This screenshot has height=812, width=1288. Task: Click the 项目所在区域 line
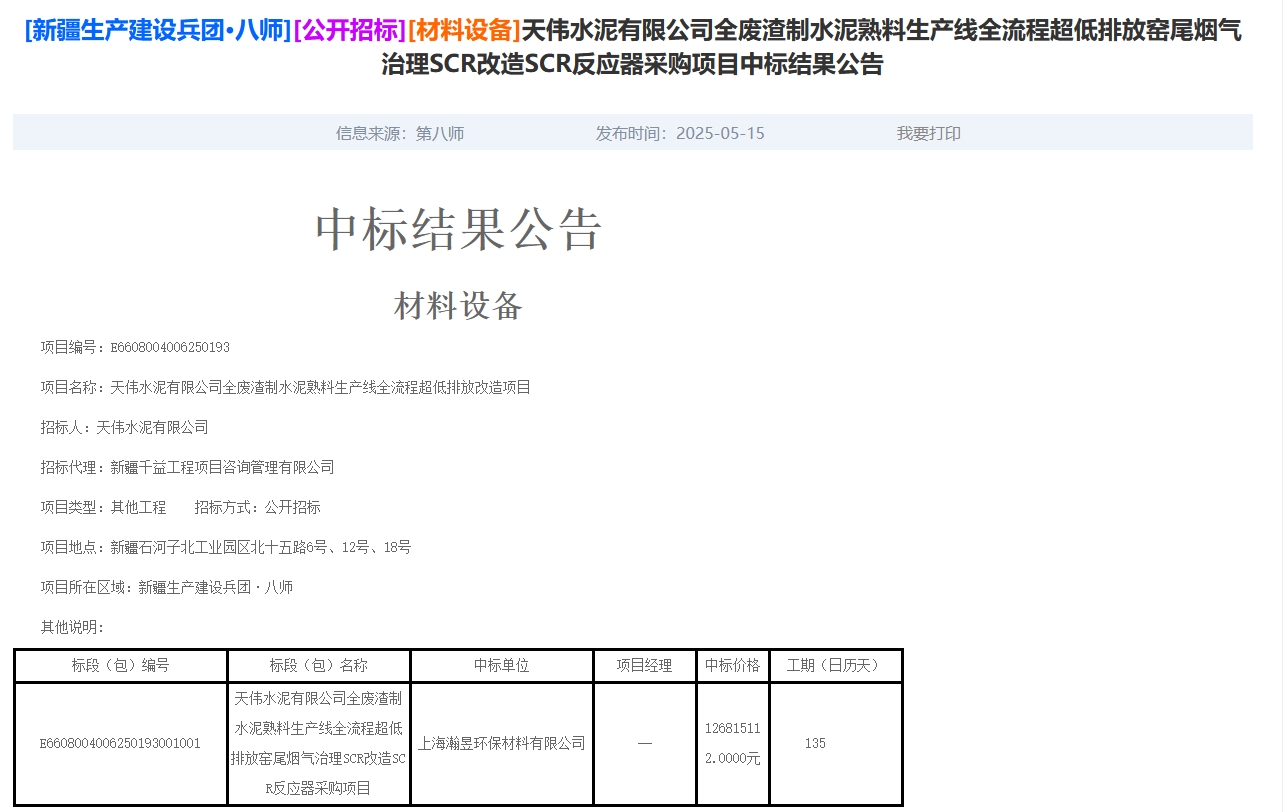pyautogui.click(x=167, y=587)
